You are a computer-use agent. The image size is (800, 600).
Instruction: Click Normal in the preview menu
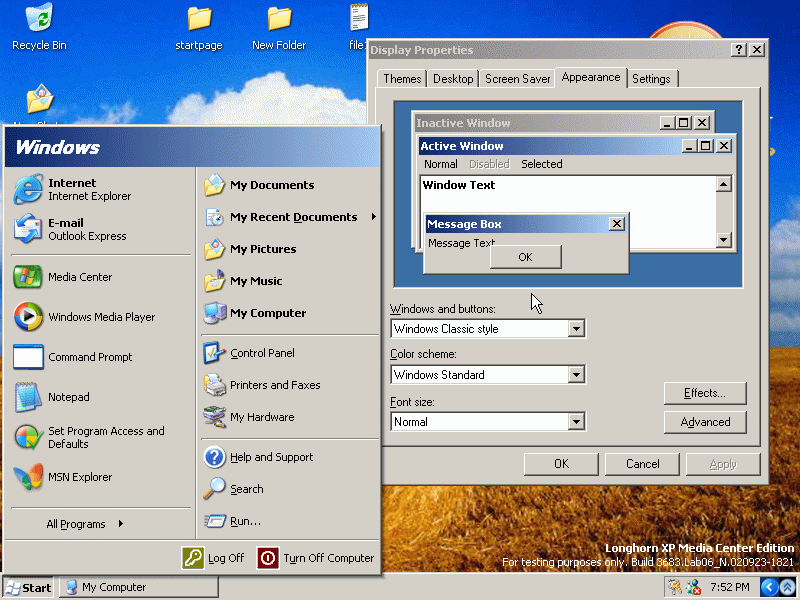pyautogui.click(x=441, y=164)
